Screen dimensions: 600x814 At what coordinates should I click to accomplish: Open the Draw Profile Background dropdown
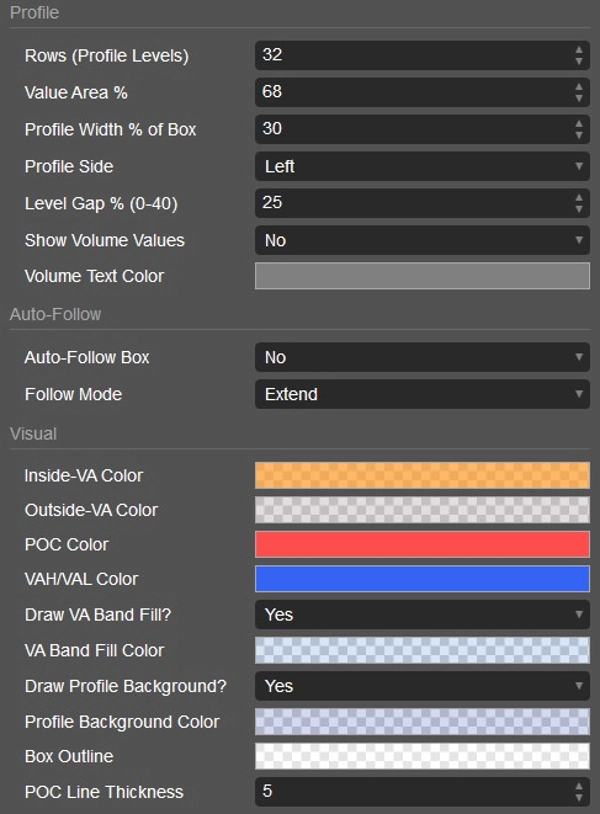pos(420,686)
